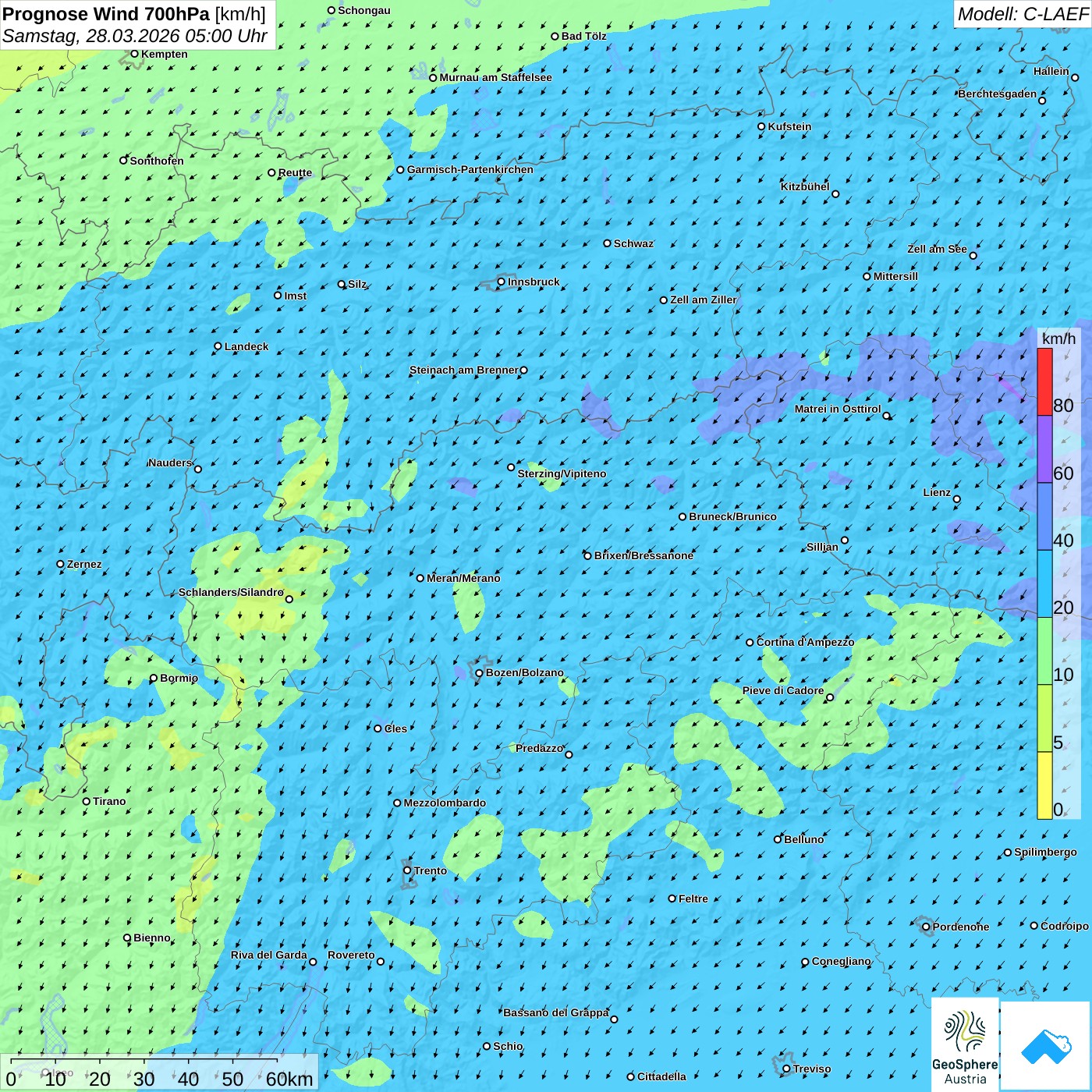Click the Bozen/Bolzano city marker
This screenshot has width=1092, height=1092.
[x=480, y=673]
